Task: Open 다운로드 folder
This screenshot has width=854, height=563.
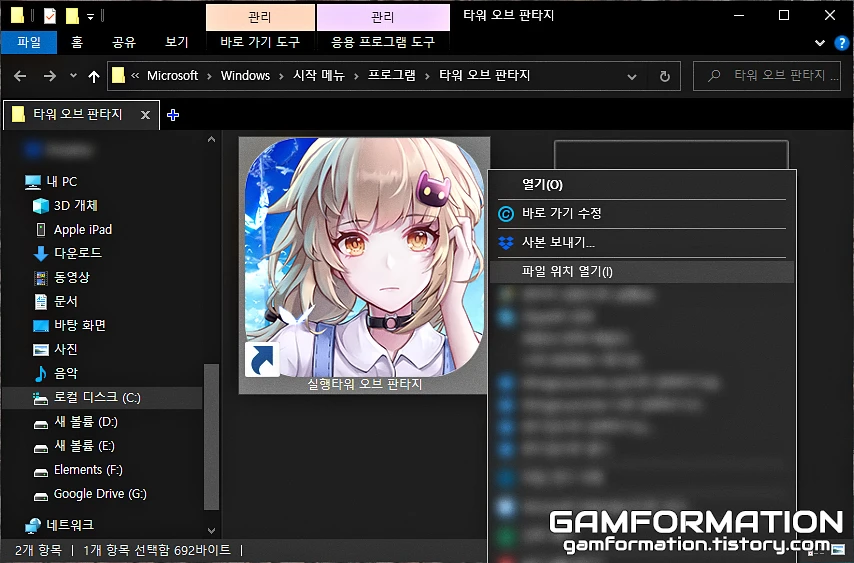Action: 77,253
